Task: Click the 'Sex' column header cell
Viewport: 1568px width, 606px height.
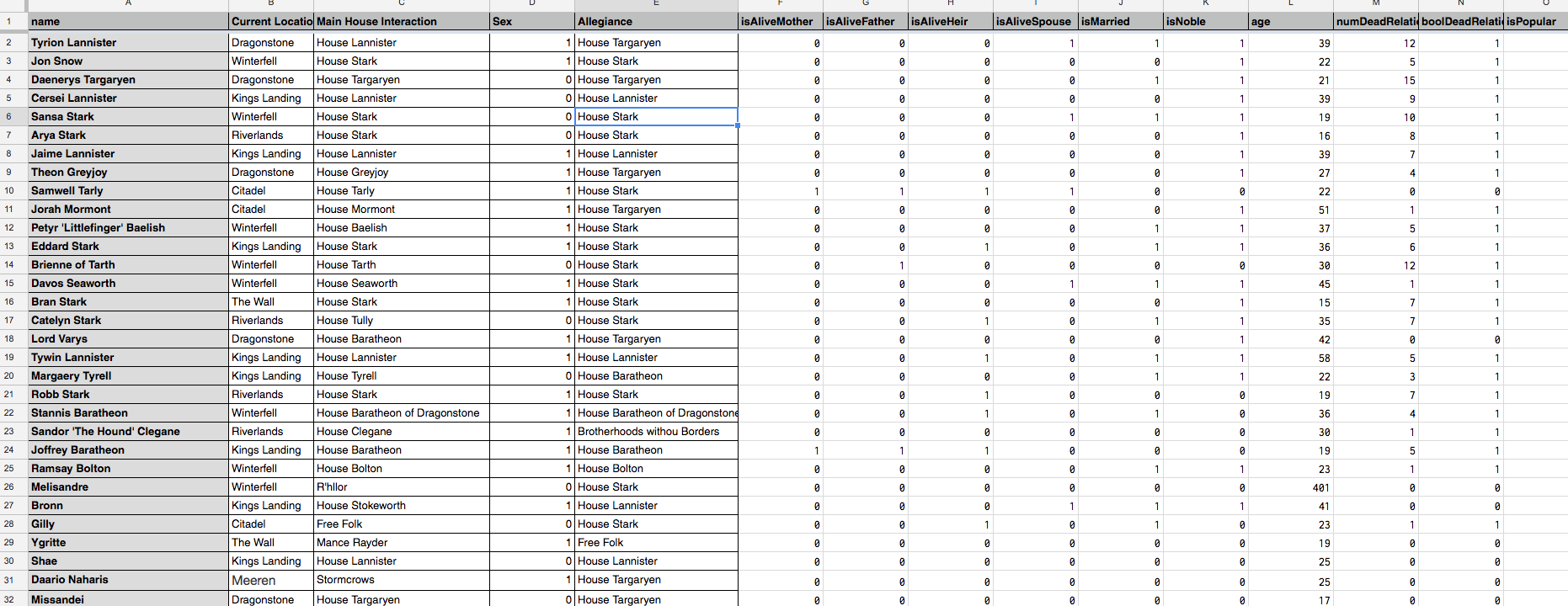Action: tap(532, 22)
